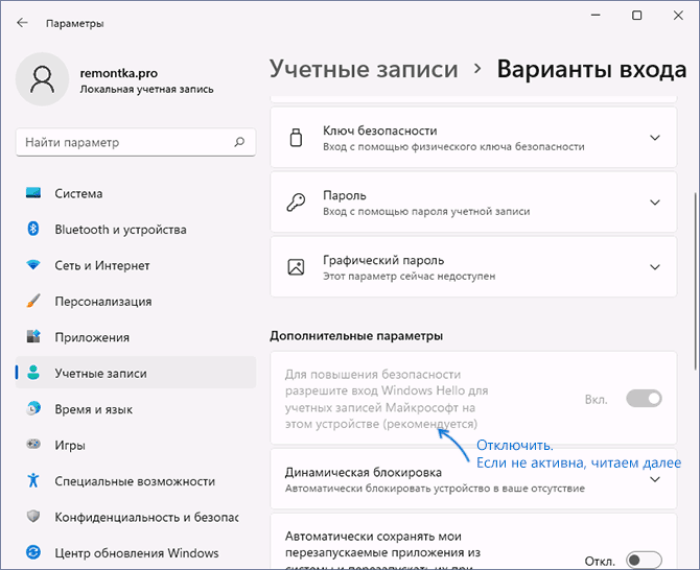Maximize the Параметры window

tap(637, 15)
